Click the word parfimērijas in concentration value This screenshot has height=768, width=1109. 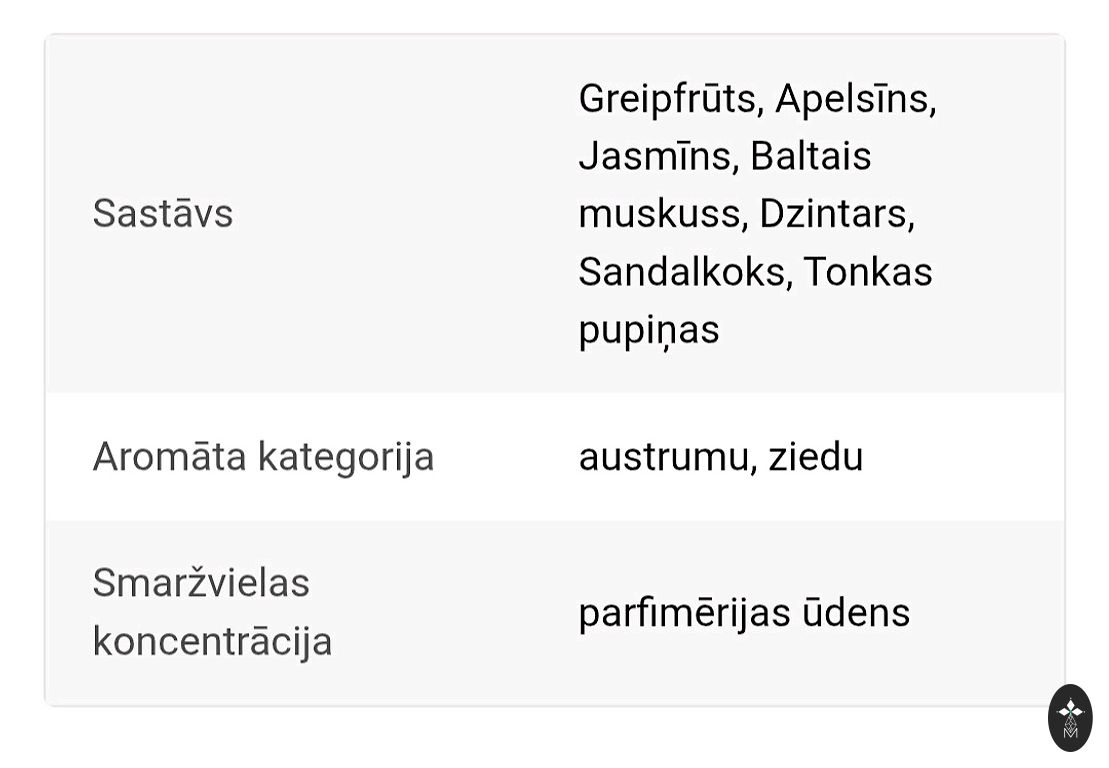tap(685, 613)
